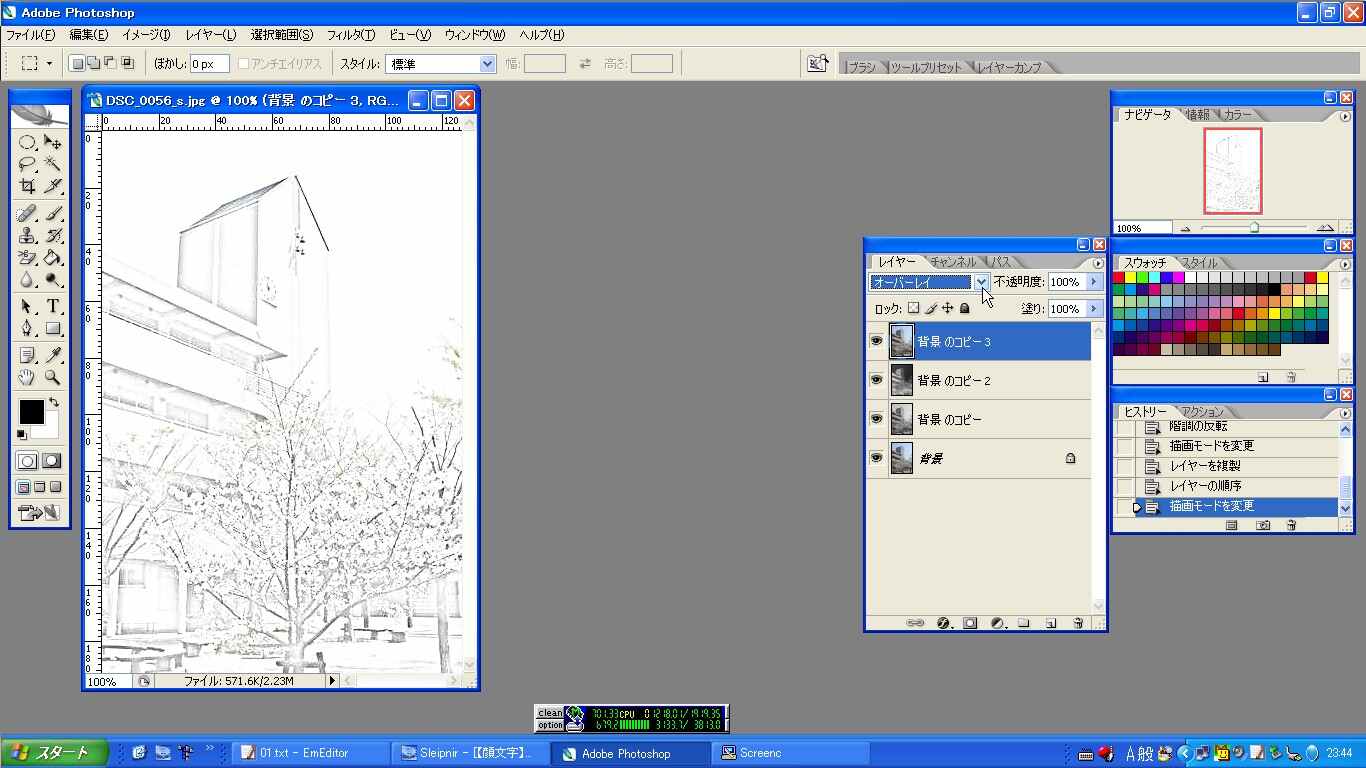1366x768 pixels.
Task: Toggle lock transparent pixels
Action: [x=913, y=309]
